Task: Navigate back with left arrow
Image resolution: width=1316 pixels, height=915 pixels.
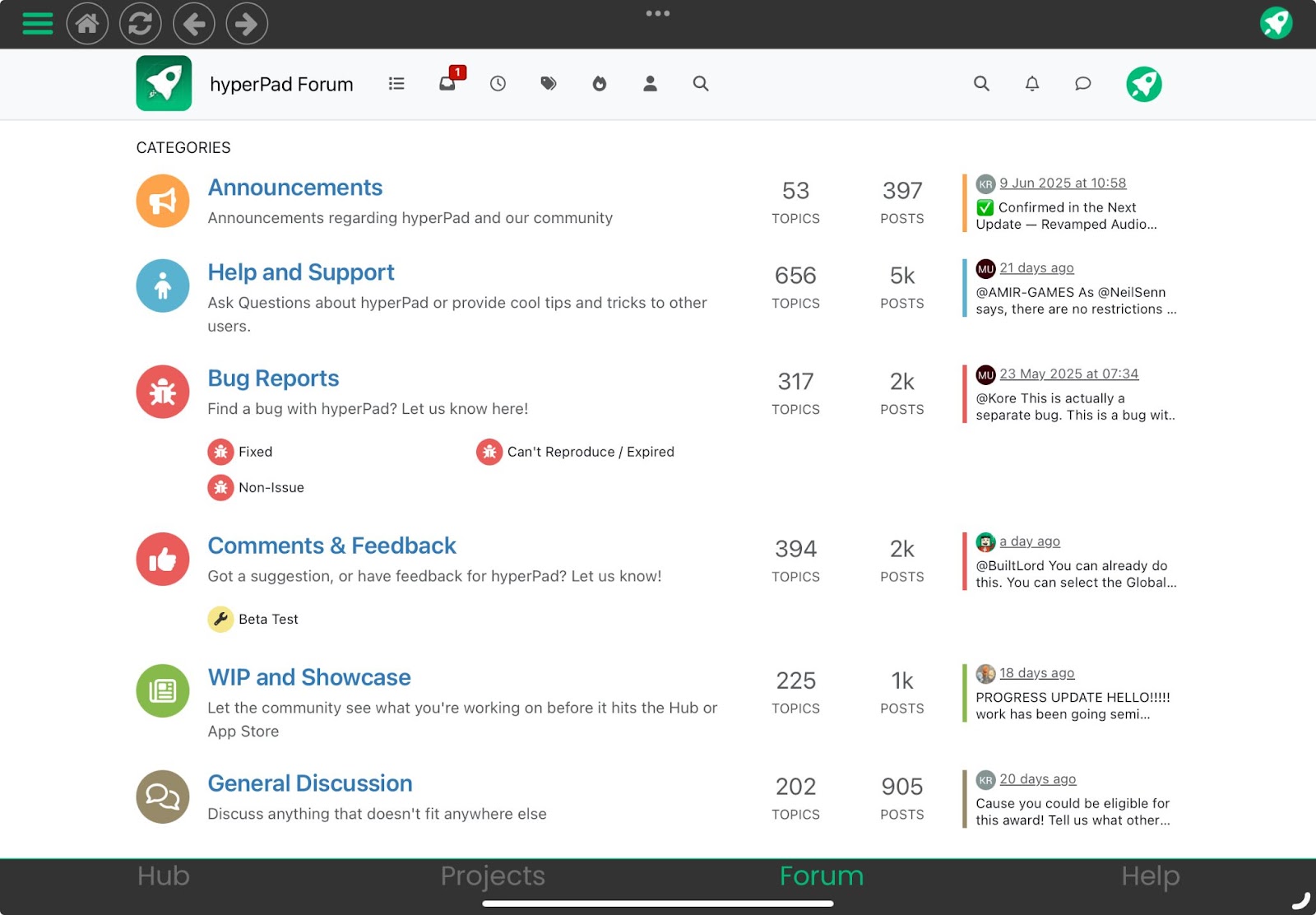Action: tap(194, 24)
